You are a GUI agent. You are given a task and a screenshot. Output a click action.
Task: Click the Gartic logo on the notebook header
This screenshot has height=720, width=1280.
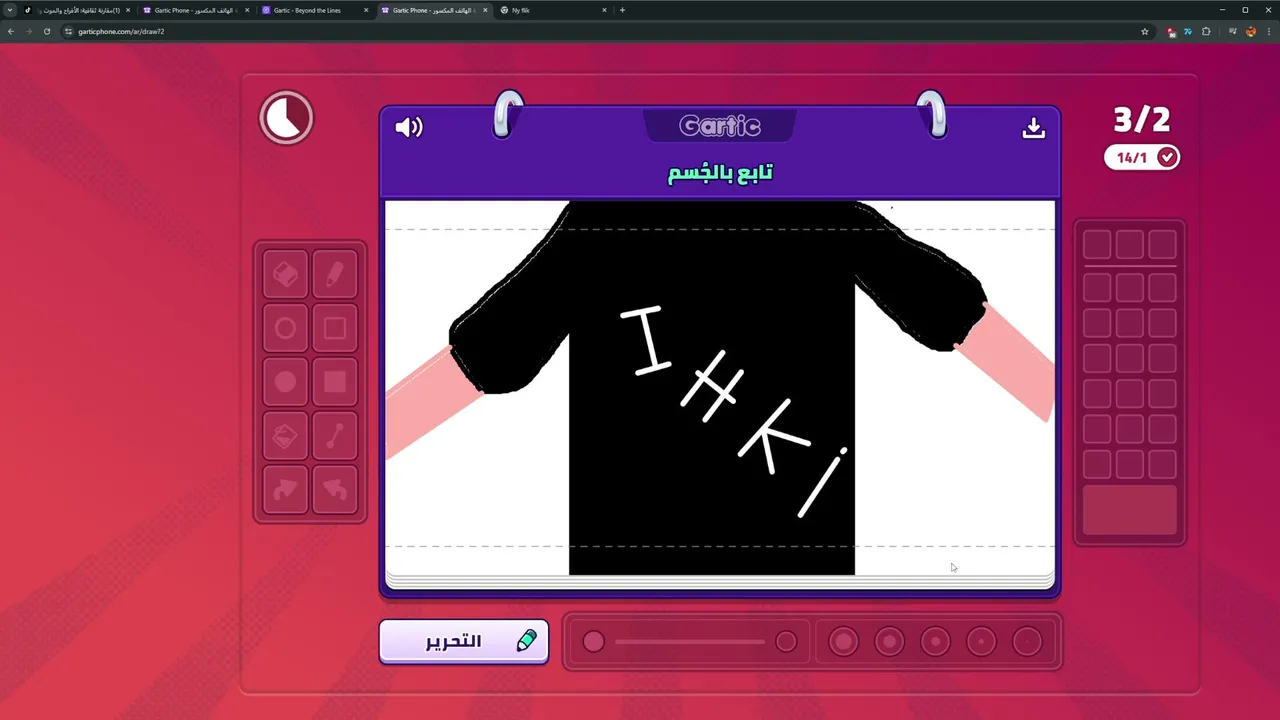[x=720, y=126]
